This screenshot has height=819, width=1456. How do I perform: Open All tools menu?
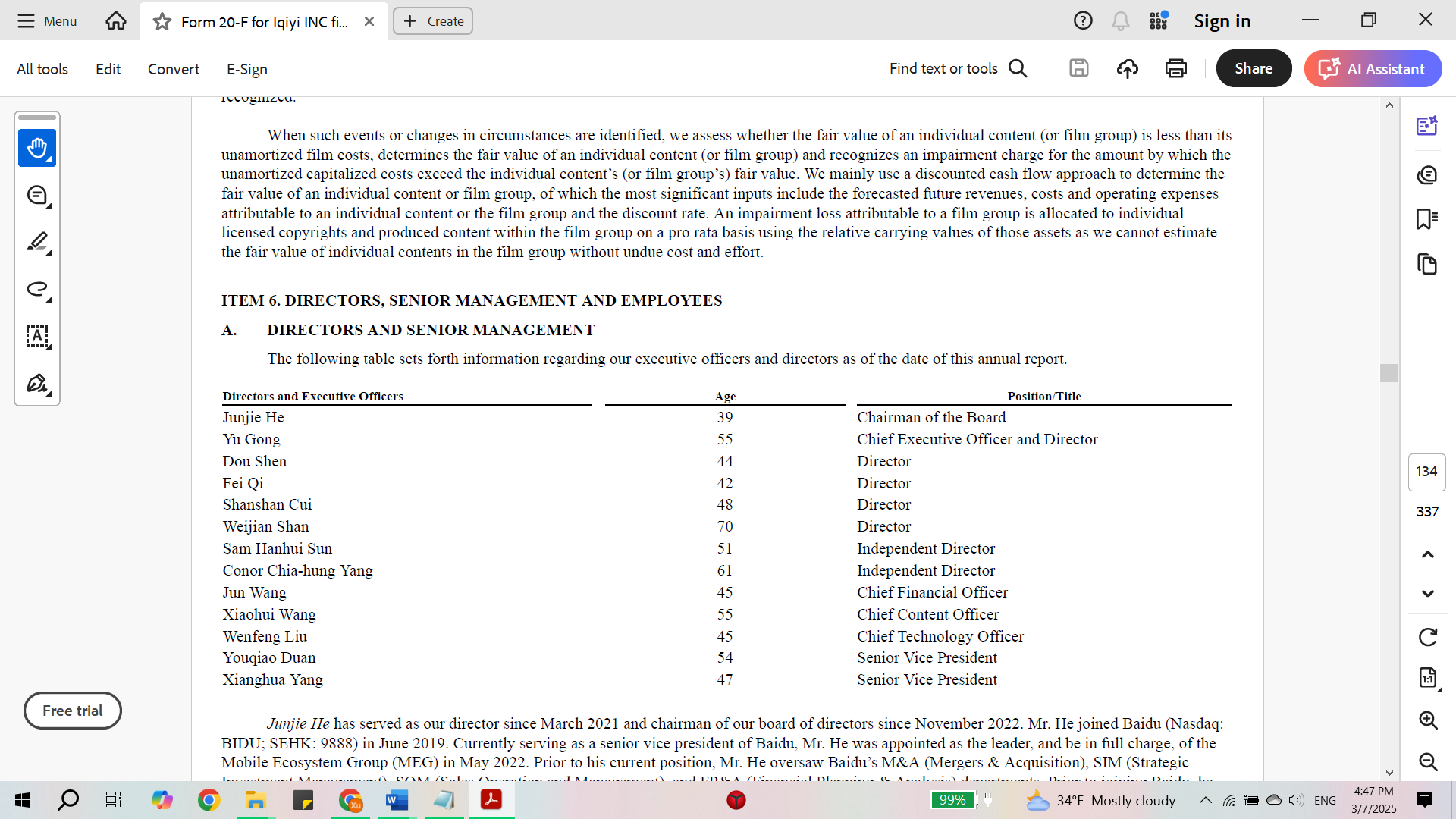[42, 69]
